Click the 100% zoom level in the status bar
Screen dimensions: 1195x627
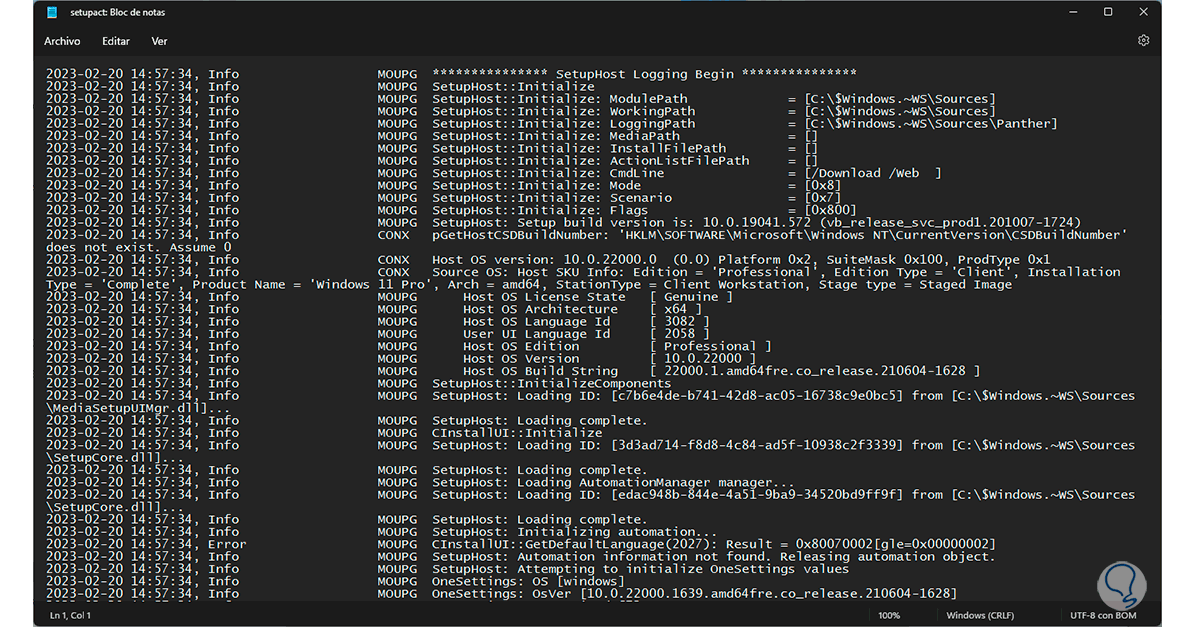[x=889, y=615]
